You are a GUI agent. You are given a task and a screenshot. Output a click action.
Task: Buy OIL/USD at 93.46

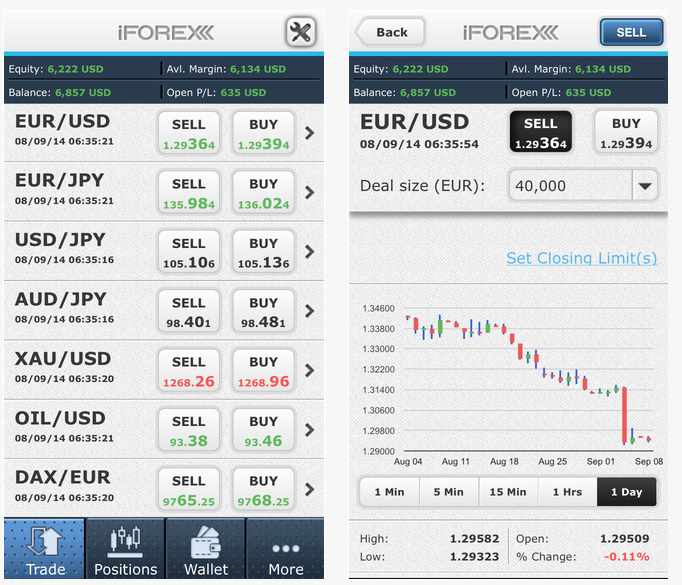click(264, 430)
